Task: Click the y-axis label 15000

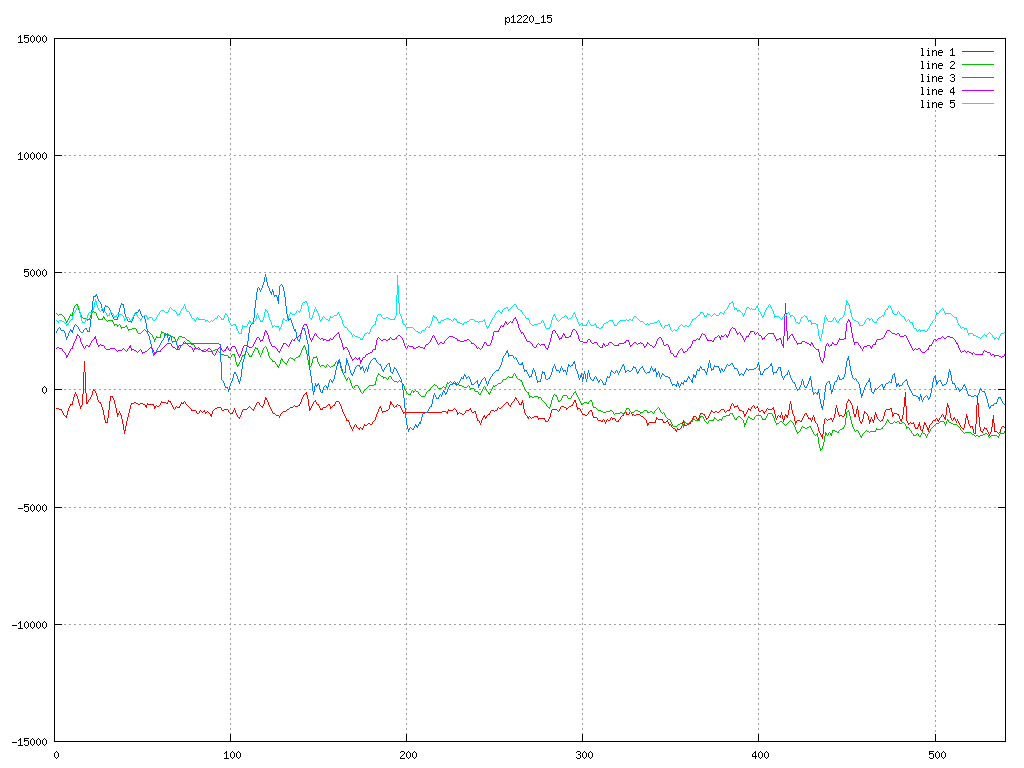Action: (32, 39)
